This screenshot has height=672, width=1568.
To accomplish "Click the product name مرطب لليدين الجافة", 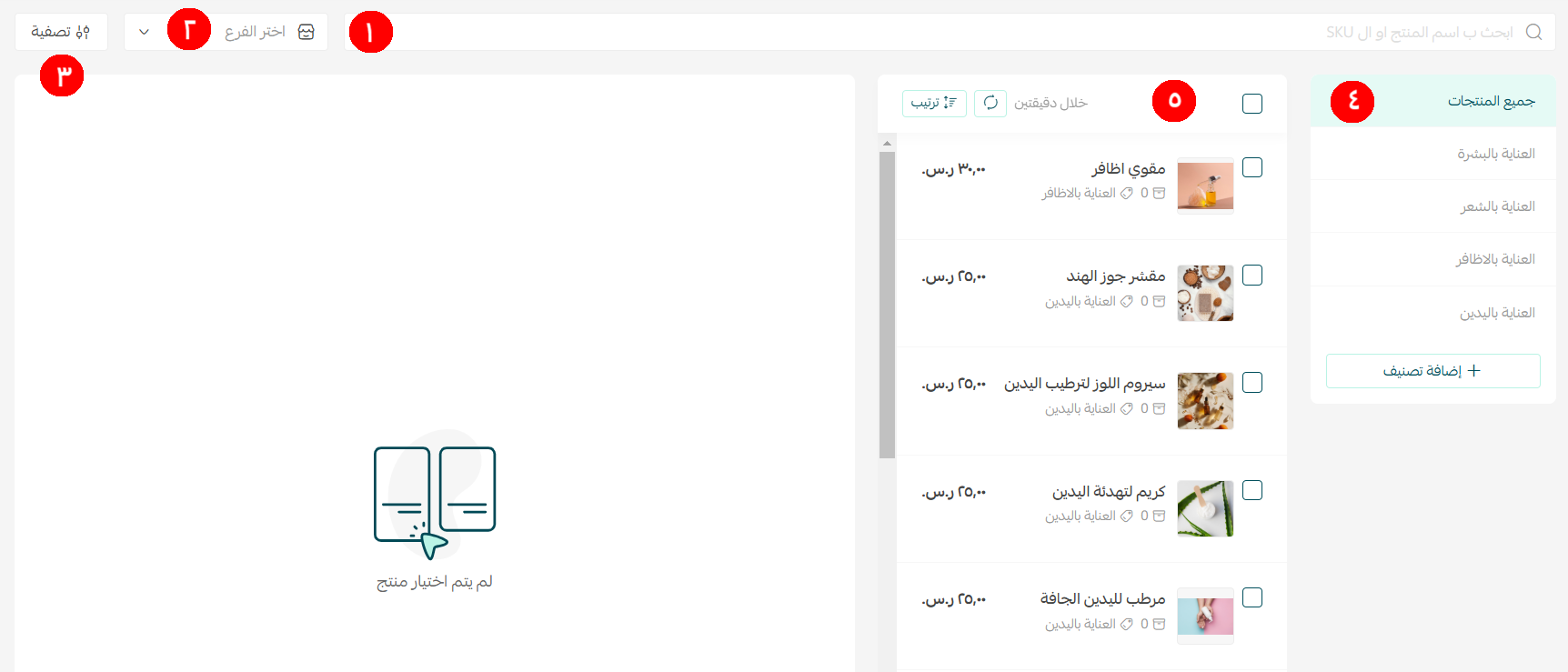I will coord(1103,598).
